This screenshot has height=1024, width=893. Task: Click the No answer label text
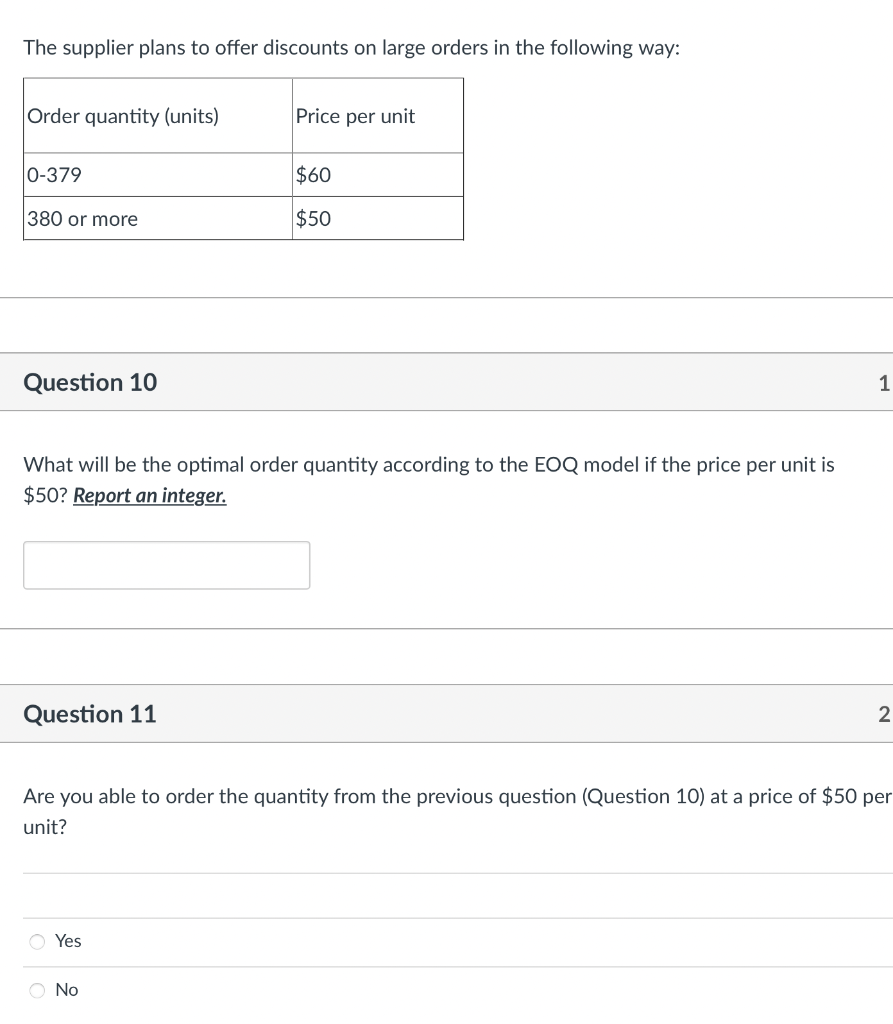[67, 990]
